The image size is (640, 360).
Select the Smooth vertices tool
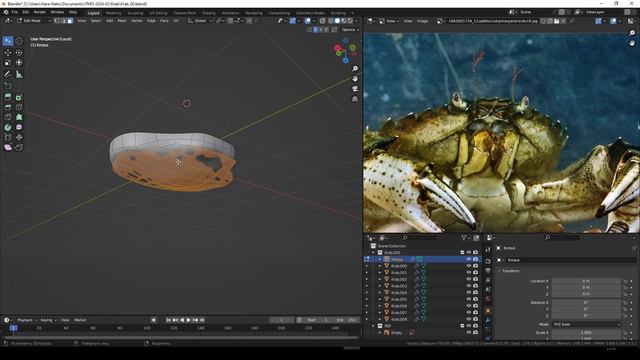pyautogui.click(x=19, y=127)
